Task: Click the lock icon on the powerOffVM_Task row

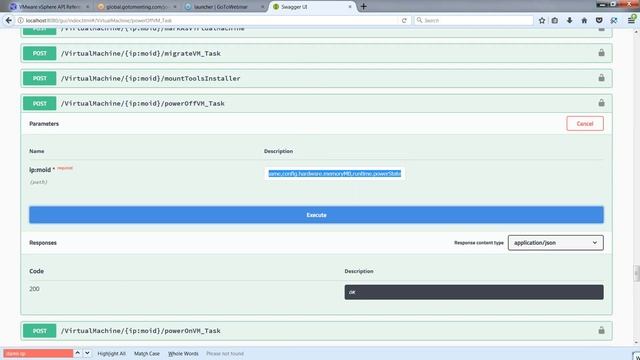Action: click(601, 103)
